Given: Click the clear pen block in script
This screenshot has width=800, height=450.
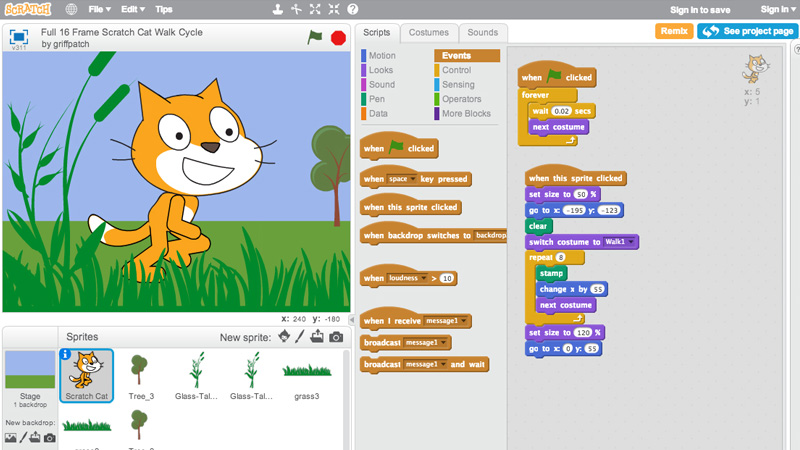Looking at the screenshot, I should 538,226.
